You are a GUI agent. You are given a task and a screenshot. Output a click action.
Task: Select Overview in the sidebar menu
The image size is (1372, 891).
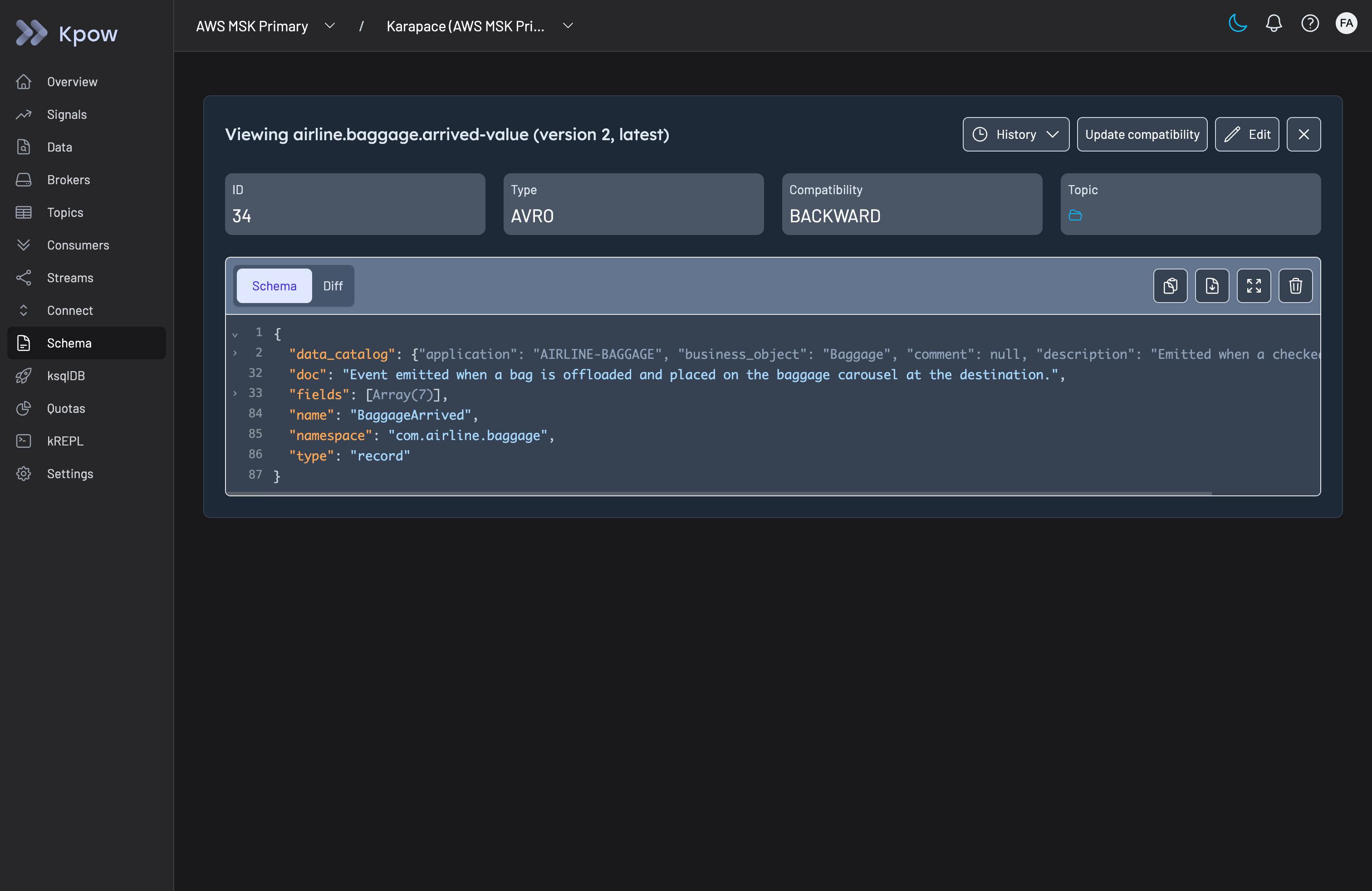coord(72,82)
